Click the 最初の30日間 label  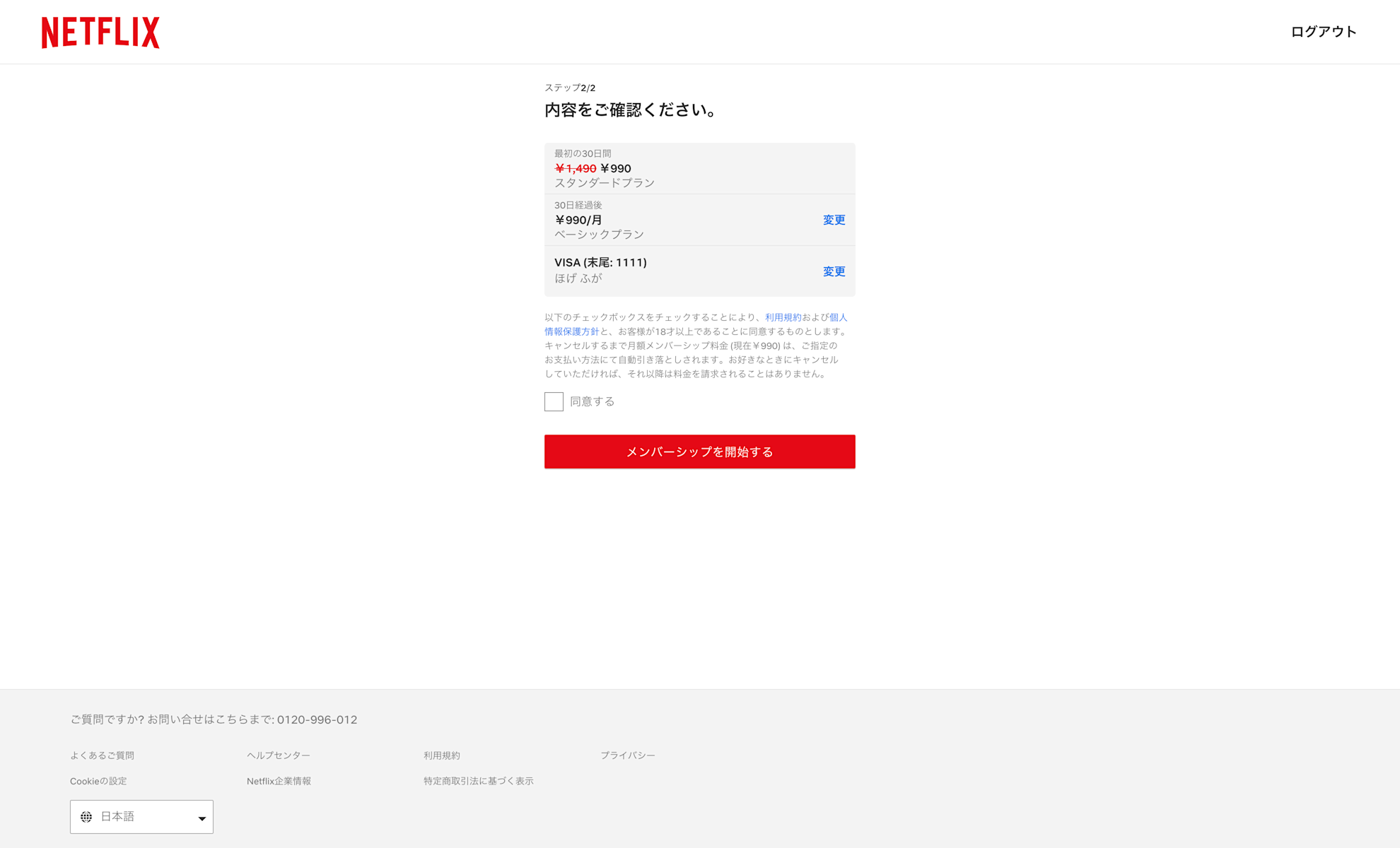click(583, 153)
